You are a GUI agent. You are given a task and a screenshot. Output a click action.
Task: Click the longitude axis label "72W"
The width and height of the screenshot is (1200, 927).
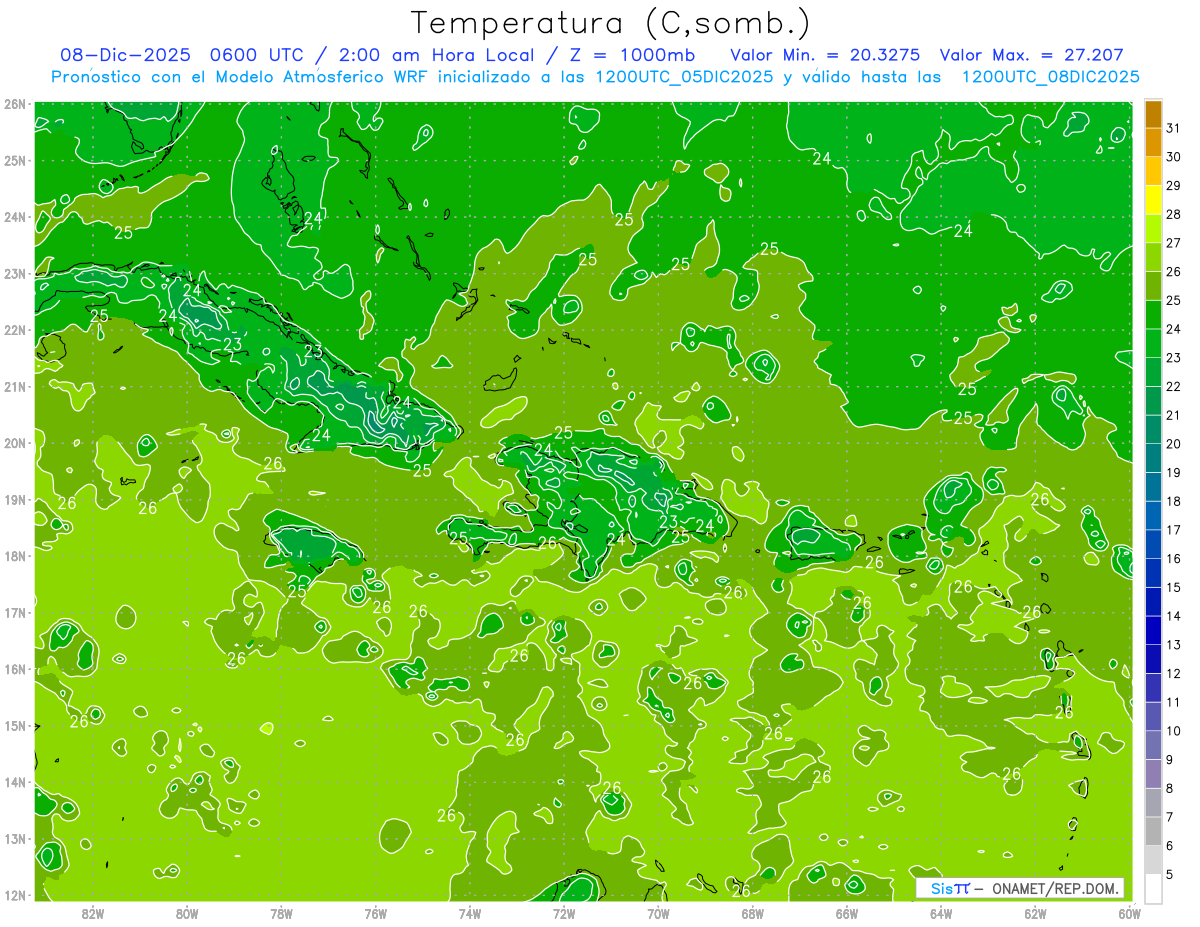tap(564, 913)
